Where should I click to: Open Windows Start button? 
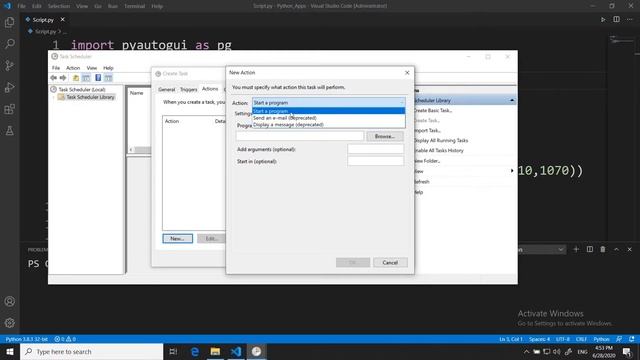pyautogui.click(x=10, y=351)
